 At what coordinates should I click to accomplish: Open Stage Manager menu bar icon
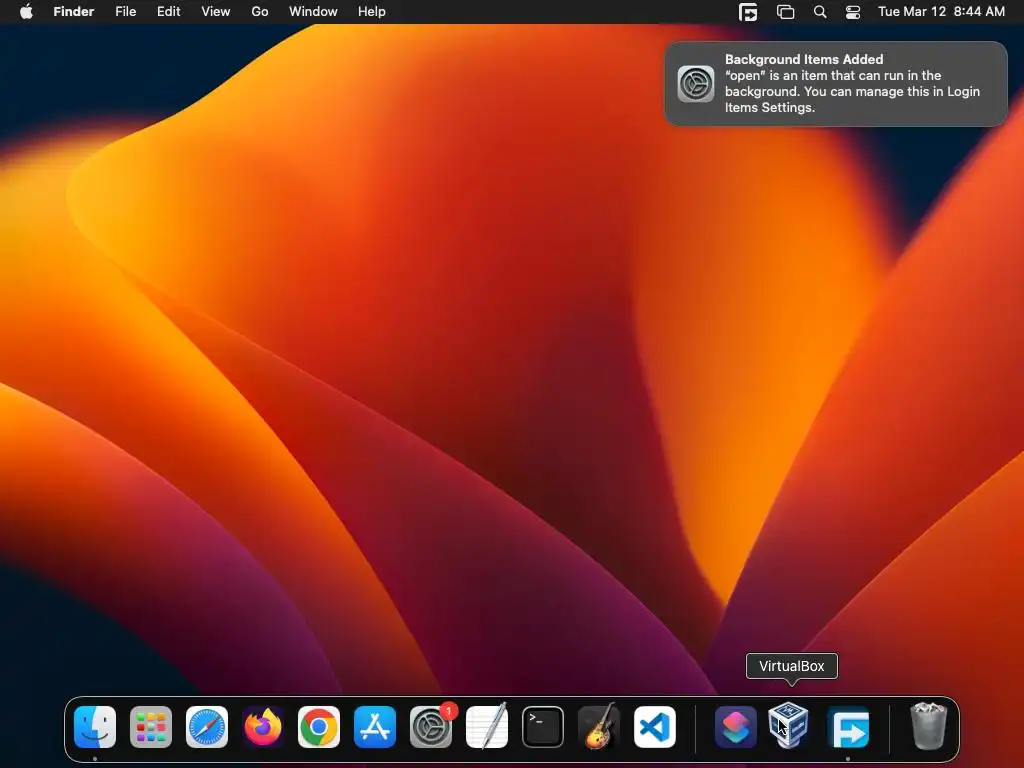tap(786, 12)
